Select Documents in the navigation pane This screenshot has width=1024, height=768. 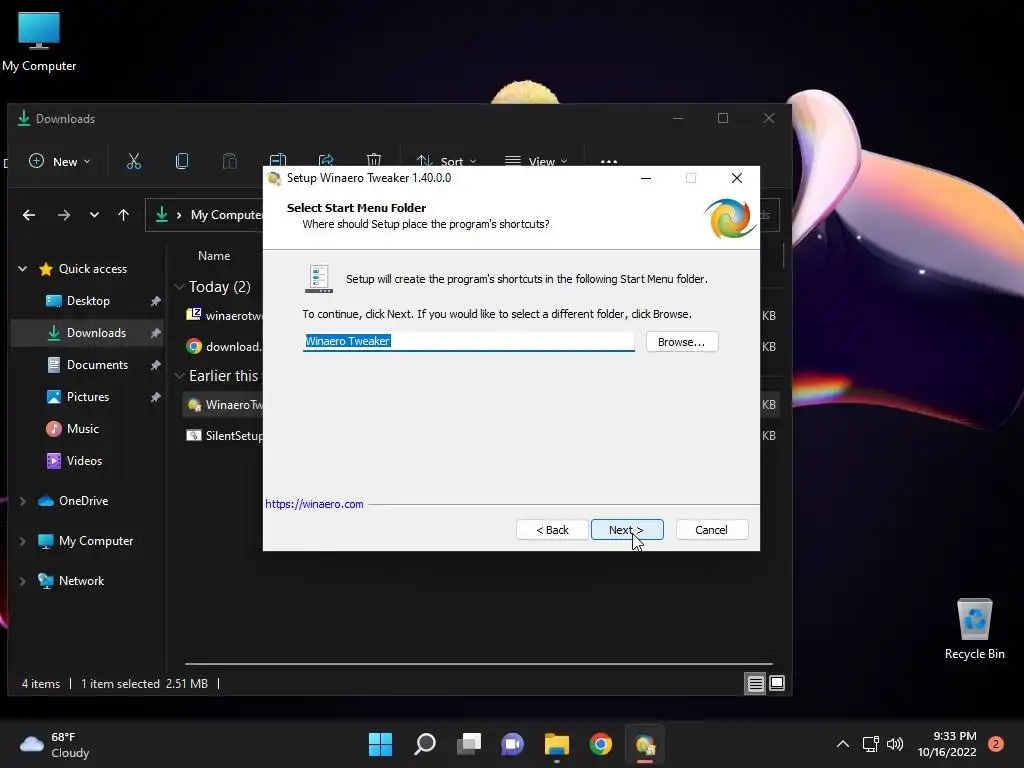(x=88, y=365)
